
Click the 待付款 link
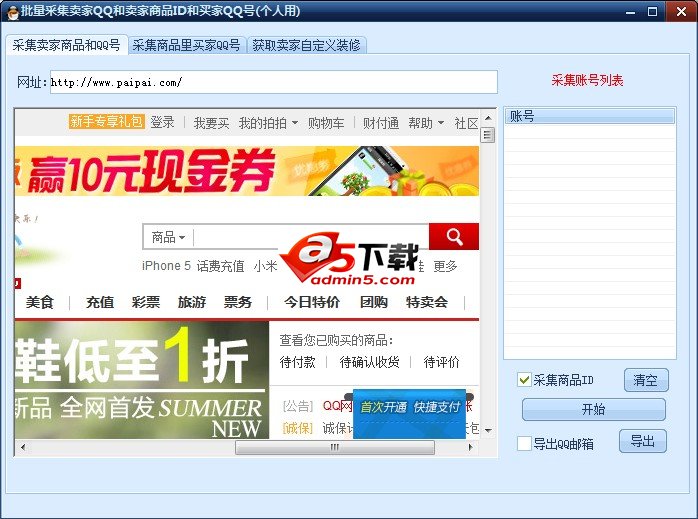coord(297,362)
